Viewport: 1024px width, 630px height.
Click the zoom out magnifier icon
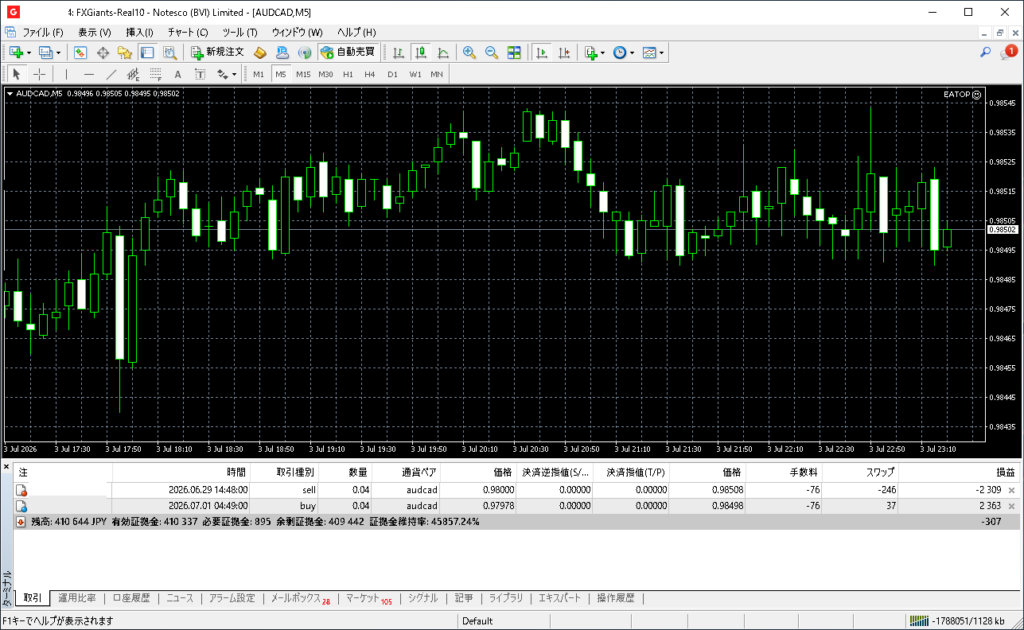click(x=491, y=53)
